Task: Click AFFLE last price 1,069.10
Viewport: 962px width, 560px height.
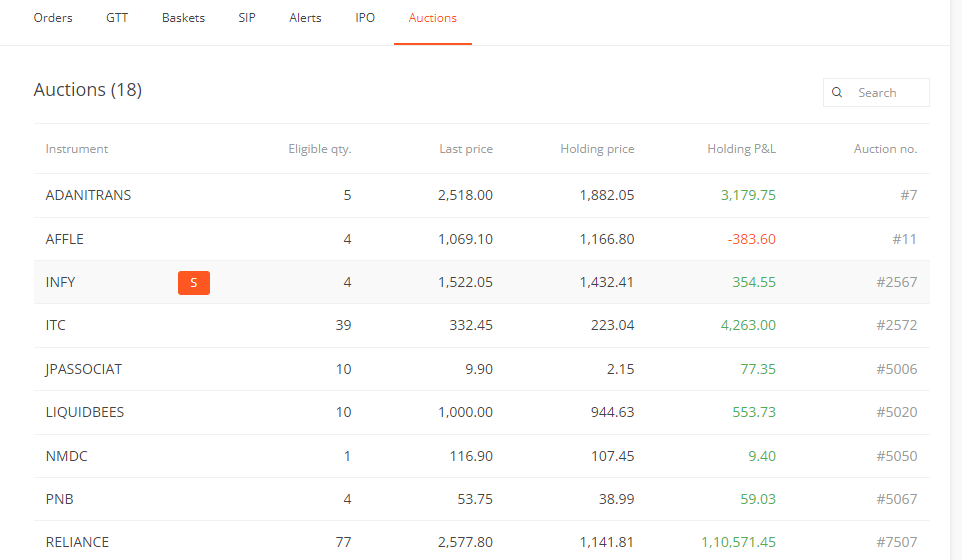Action: tap(465, 239)
